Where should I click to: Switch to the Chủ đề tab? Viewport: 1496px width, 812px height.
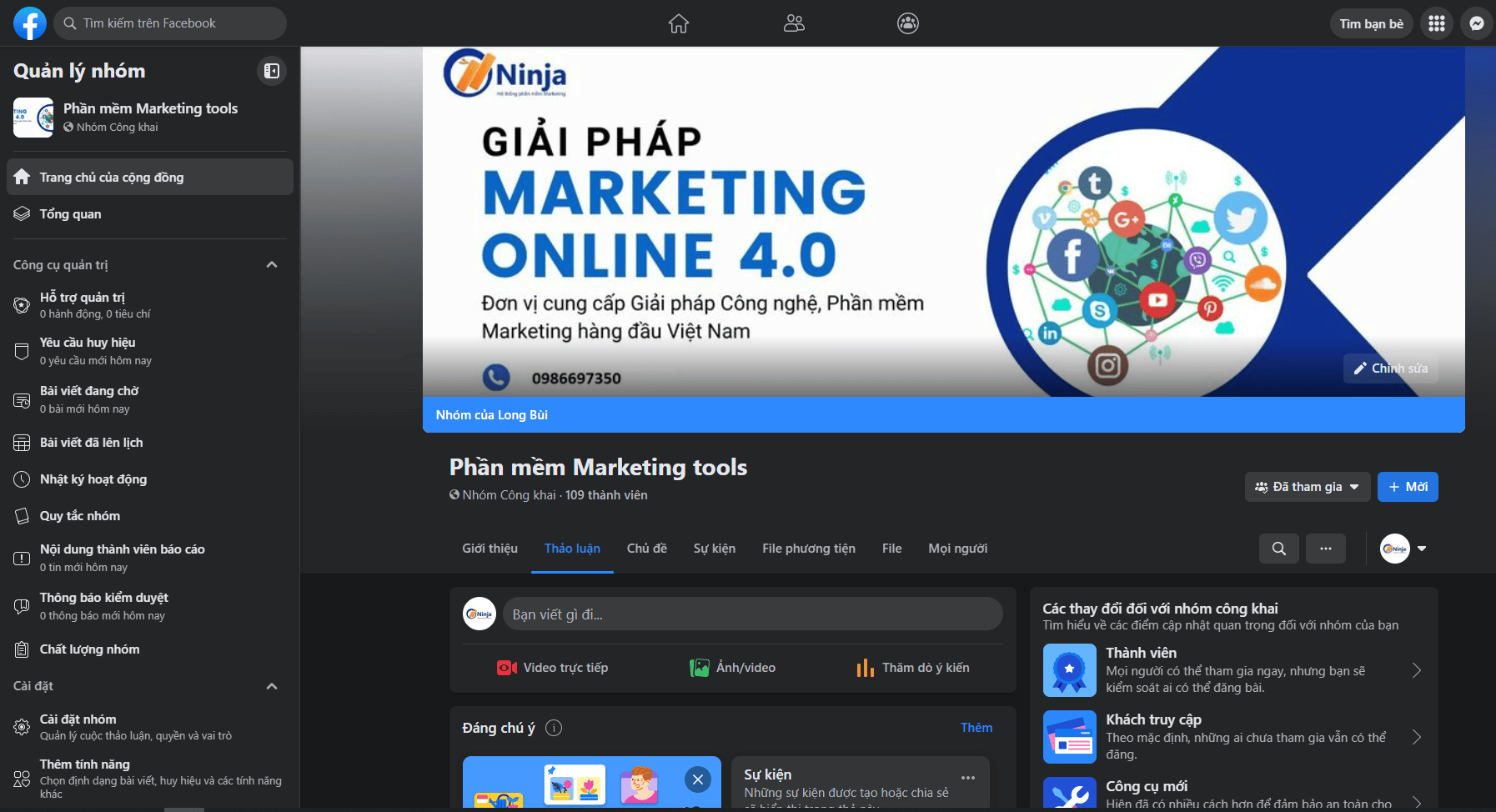[x=647, y=549]
